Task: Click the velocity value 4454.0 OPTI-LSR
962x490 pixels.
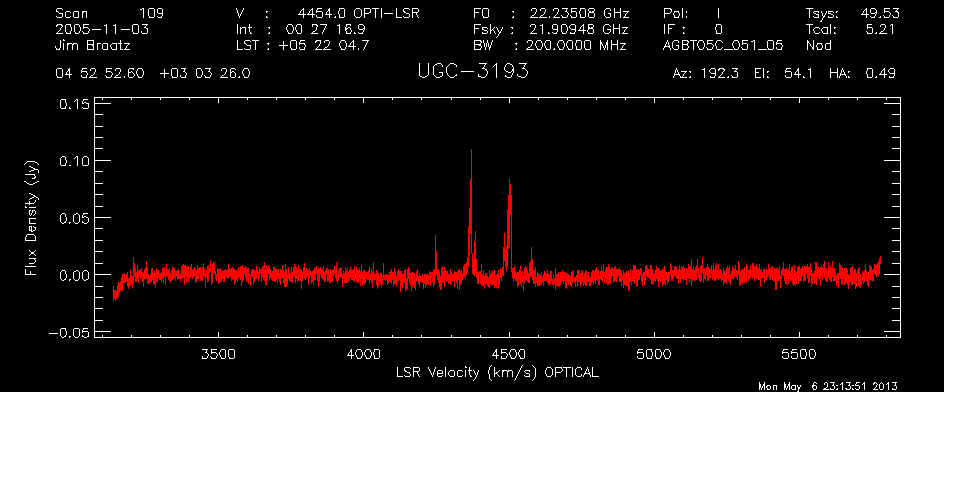Action: pyautogui.click(x=358, y=13)
